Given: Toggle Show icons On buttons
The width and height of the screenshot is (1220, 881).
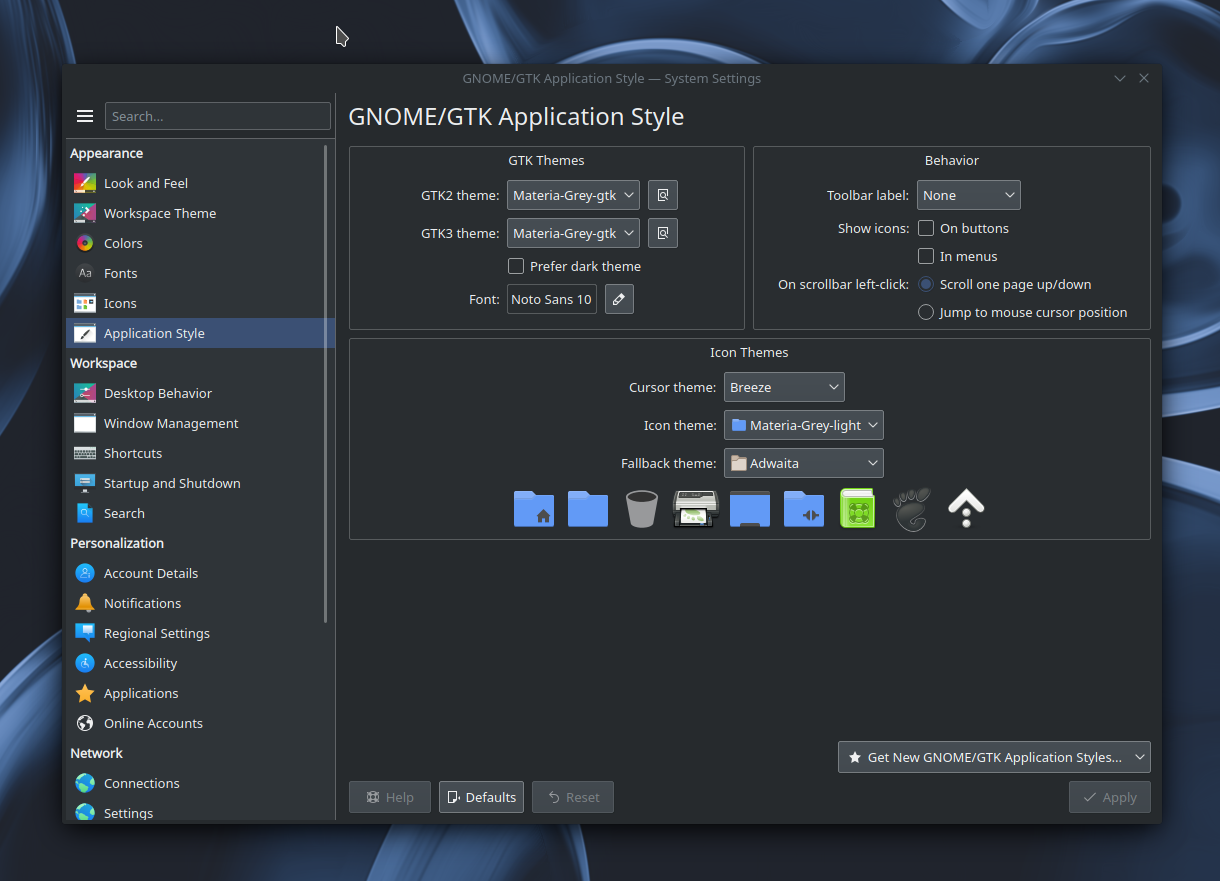Looking at the screenshot, I should pyautogui.click(x=926, y=228).
